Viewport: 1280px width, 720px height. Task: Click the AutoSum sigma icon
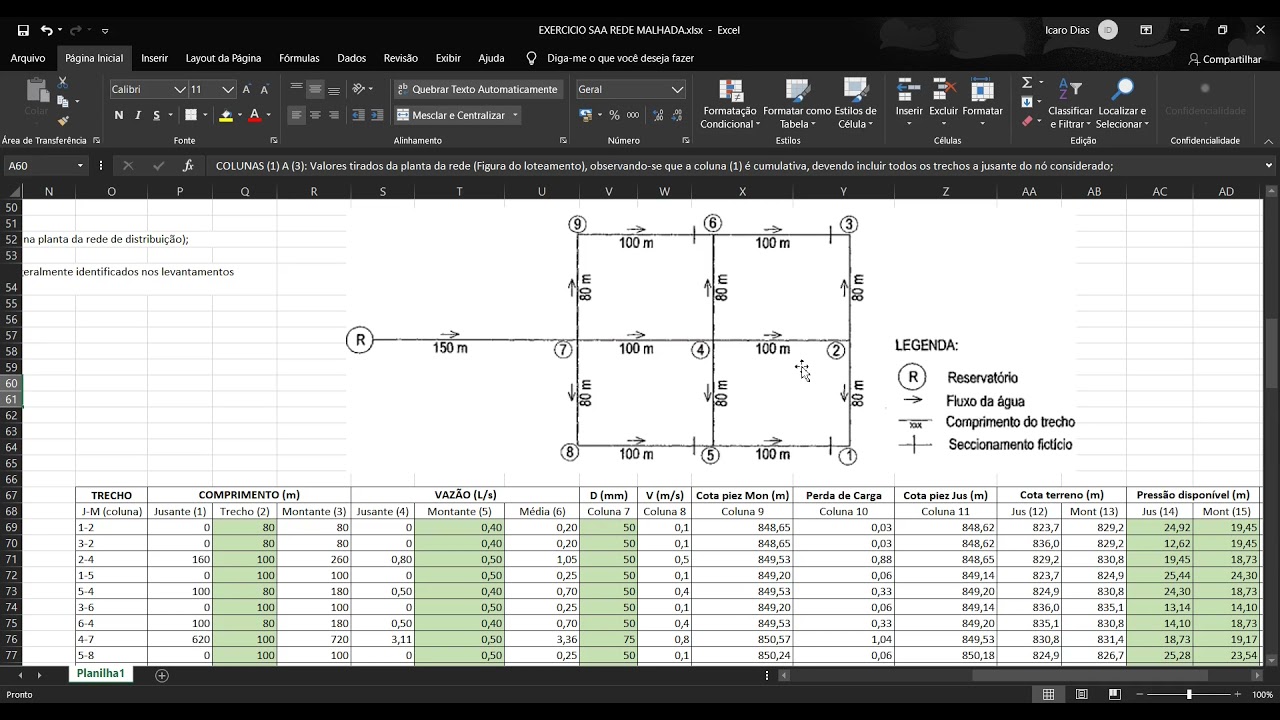click(x=1027, y=83)
